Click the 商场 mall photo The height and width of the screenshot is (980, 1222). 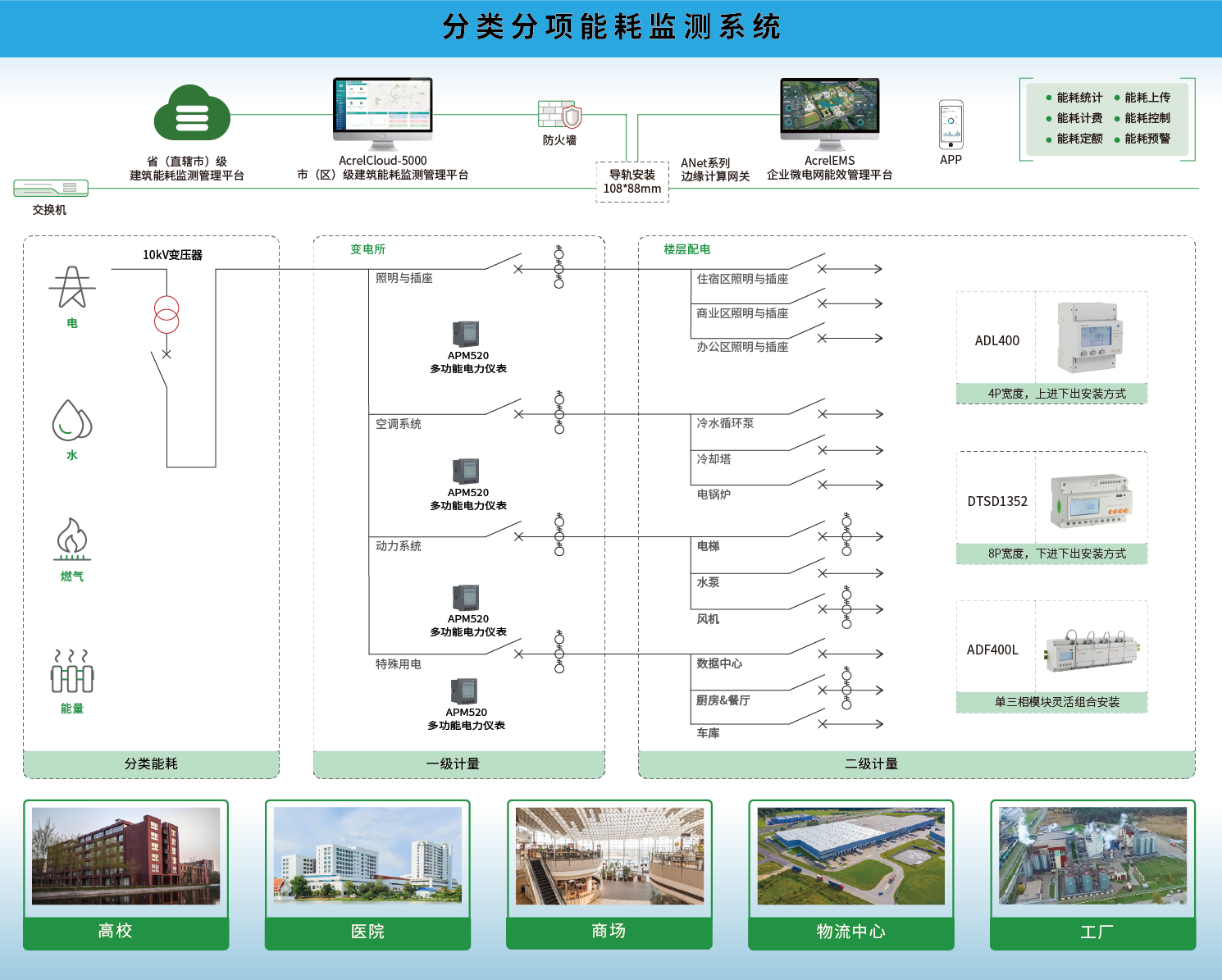point(609,856)
